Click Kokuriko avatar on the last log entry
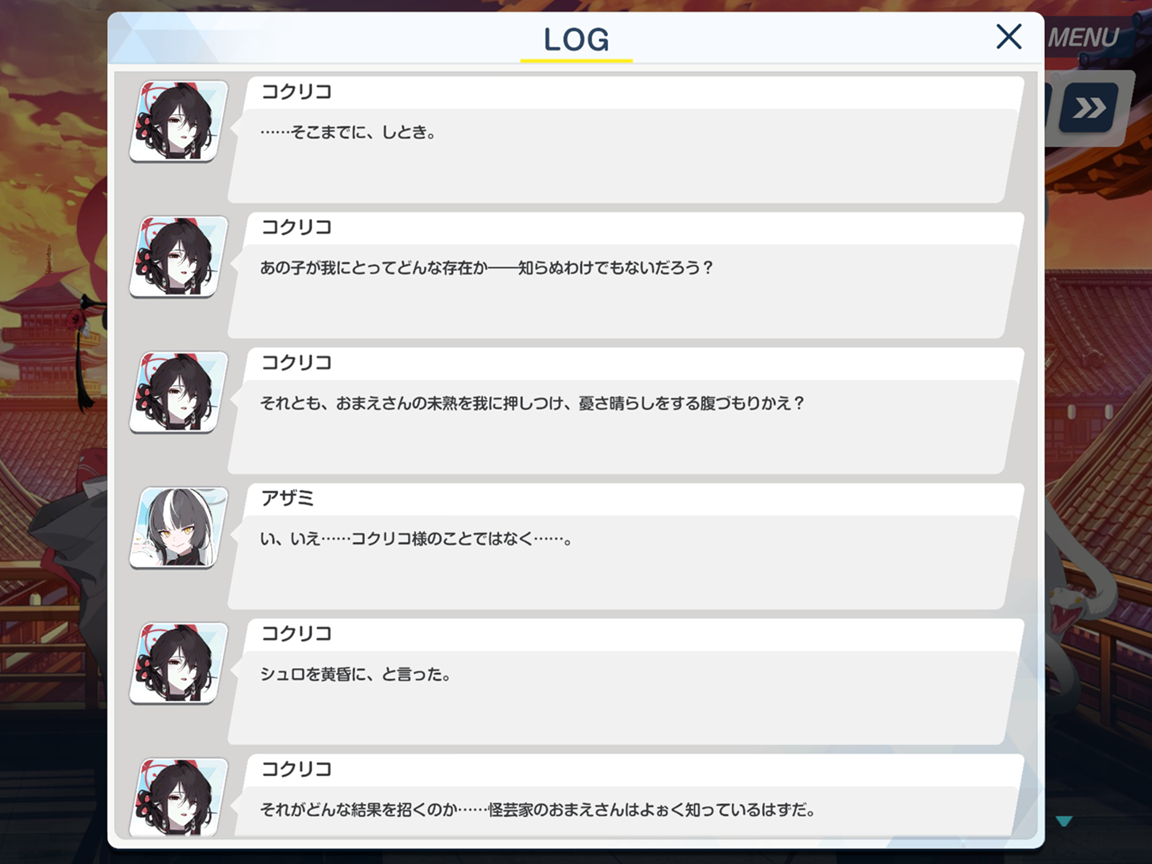Image resolution: width=1152 pixels, height=864 pixels. 179,797
